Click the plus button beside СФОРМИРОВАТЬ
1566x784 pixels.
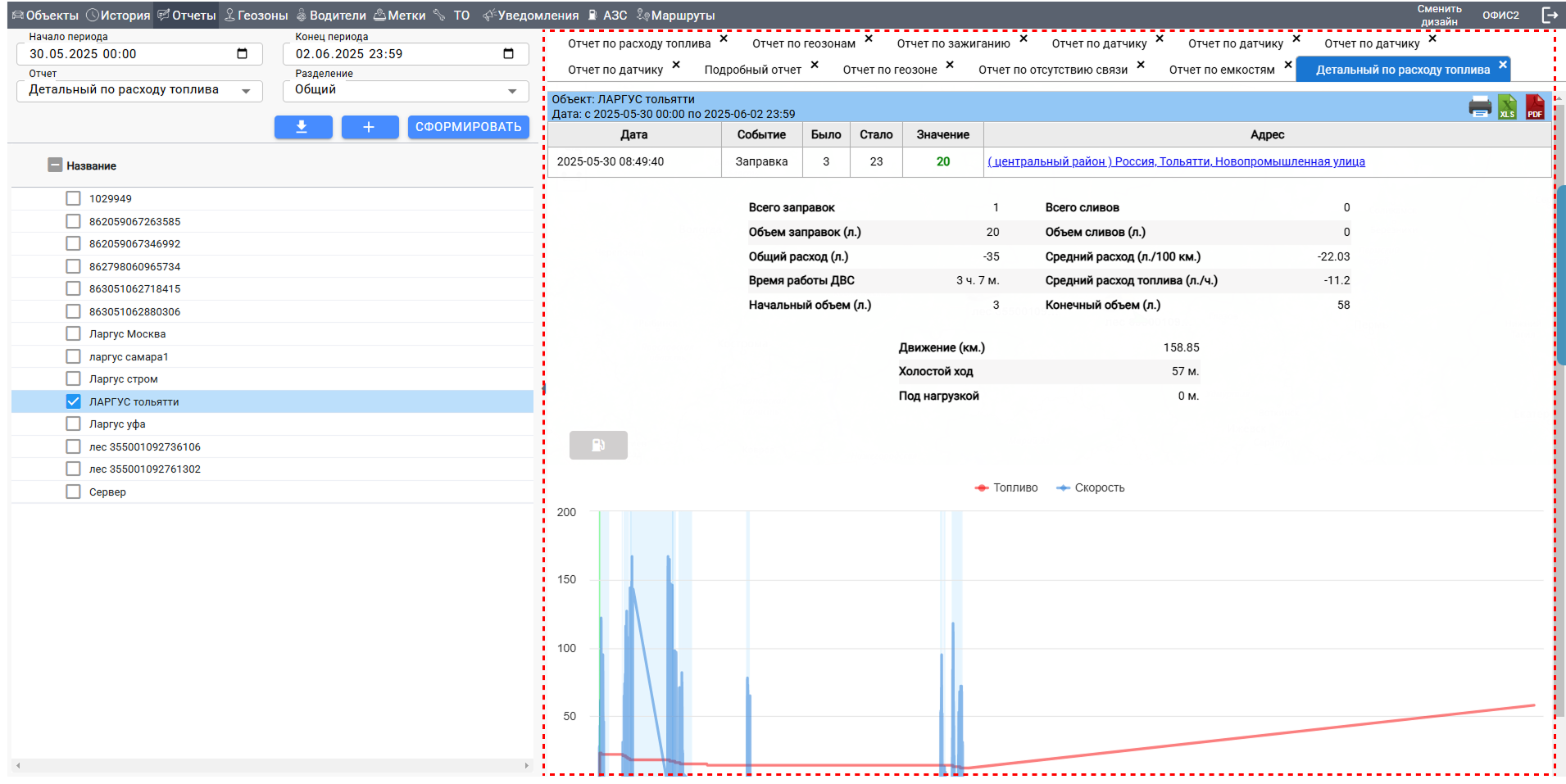[x=369, y=127]
